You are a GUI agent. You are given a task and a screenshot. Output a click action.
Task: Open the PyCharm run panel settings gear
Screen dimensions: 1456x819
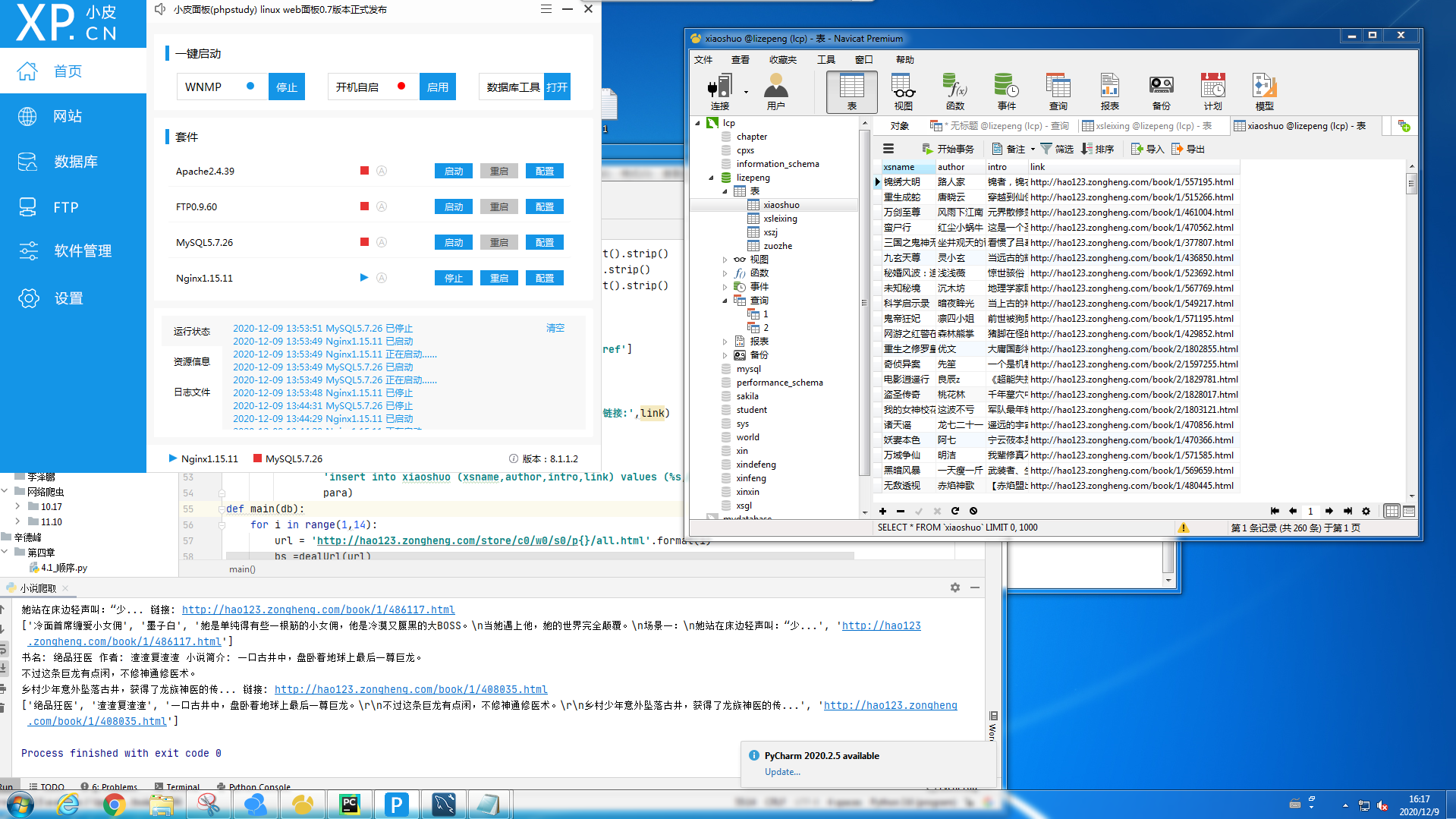tap(955, 587)
